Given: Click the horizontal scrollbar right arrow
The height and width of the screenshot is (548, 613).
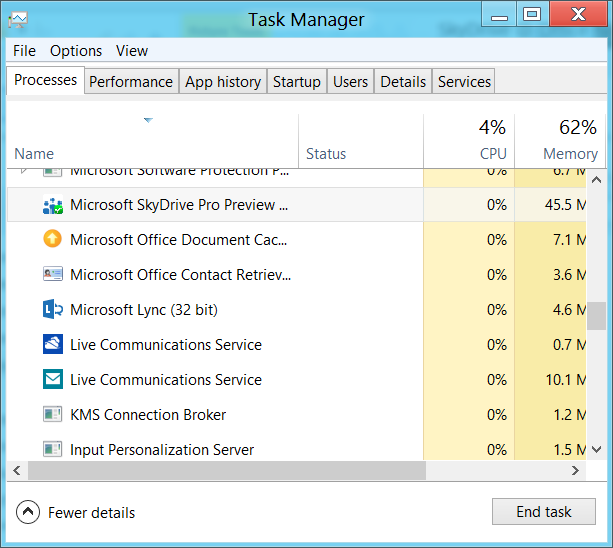Looking at the screenshot, I should (575, 470).
